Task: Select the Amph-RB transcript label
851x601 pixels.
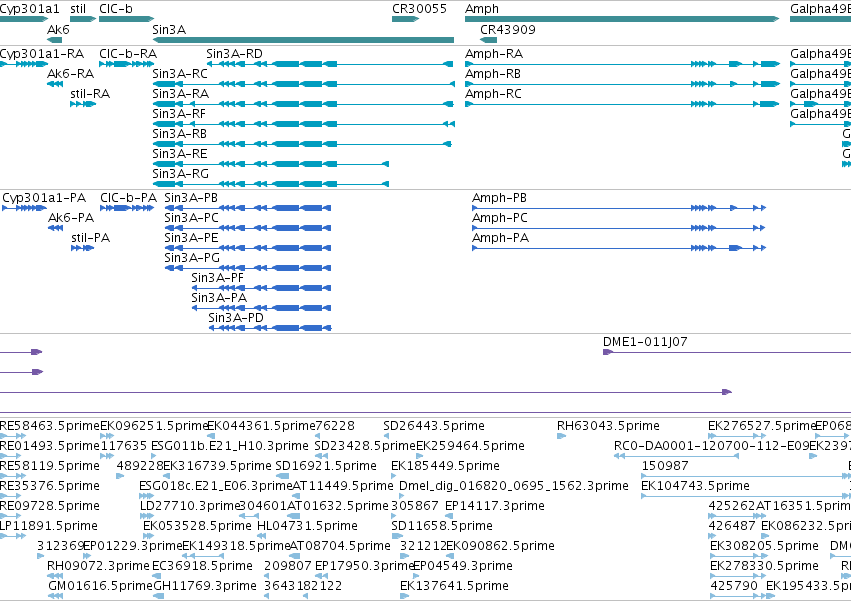Action: click(x=493, y=74)
